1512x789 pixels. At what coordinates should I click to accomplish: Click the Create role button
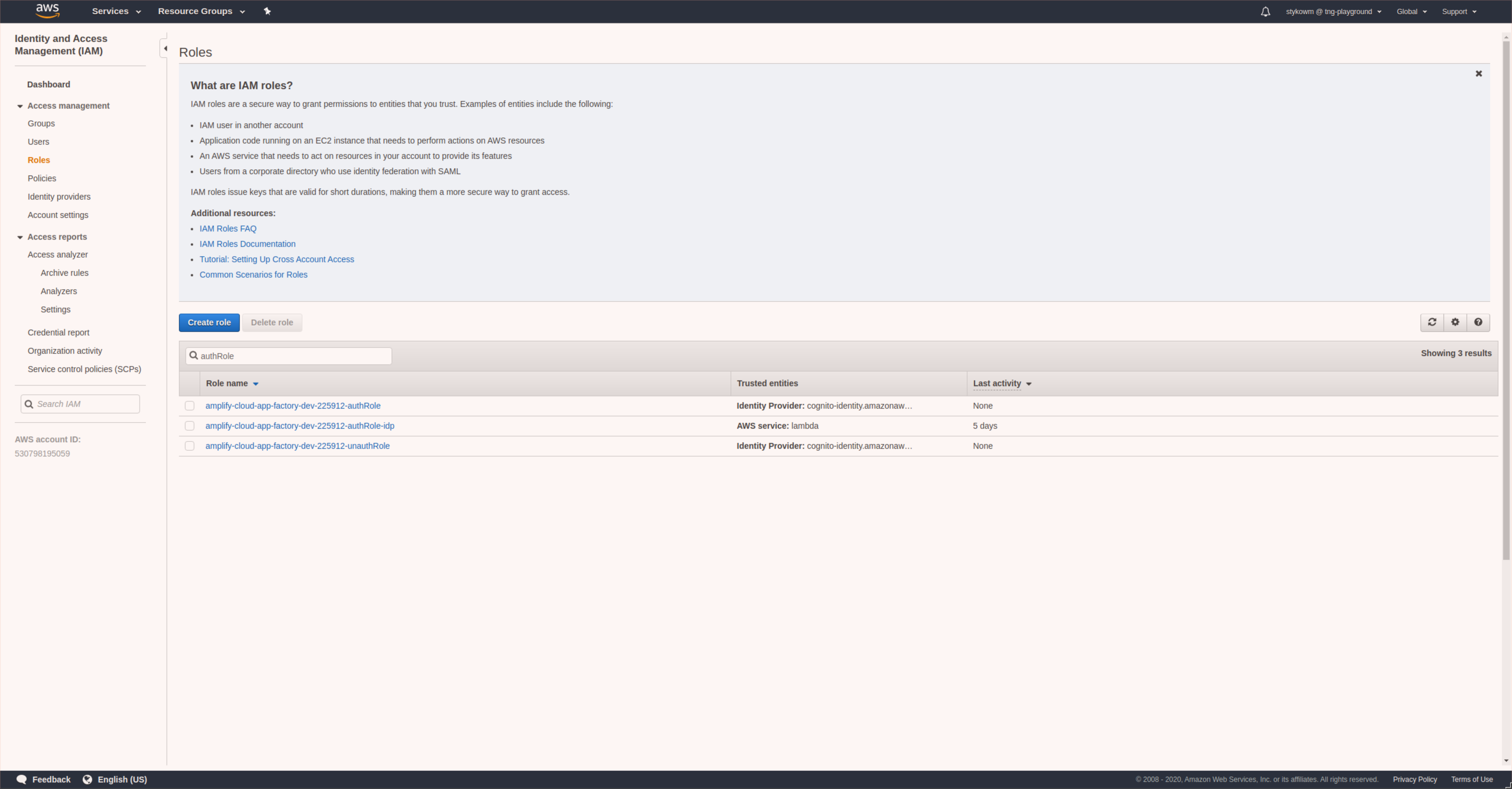(208, 322)
